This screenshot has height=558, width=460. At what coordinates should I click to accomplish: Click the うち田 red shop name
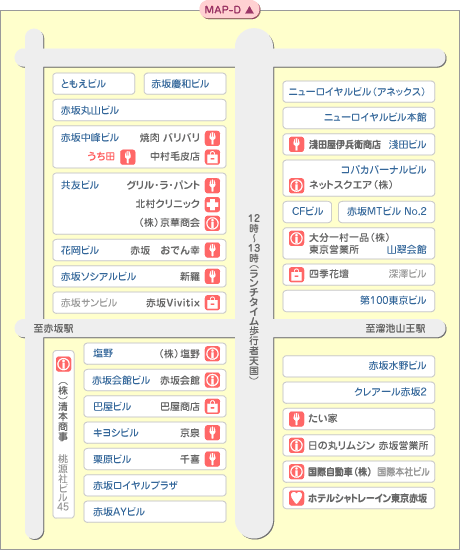[x=101, y=156]
